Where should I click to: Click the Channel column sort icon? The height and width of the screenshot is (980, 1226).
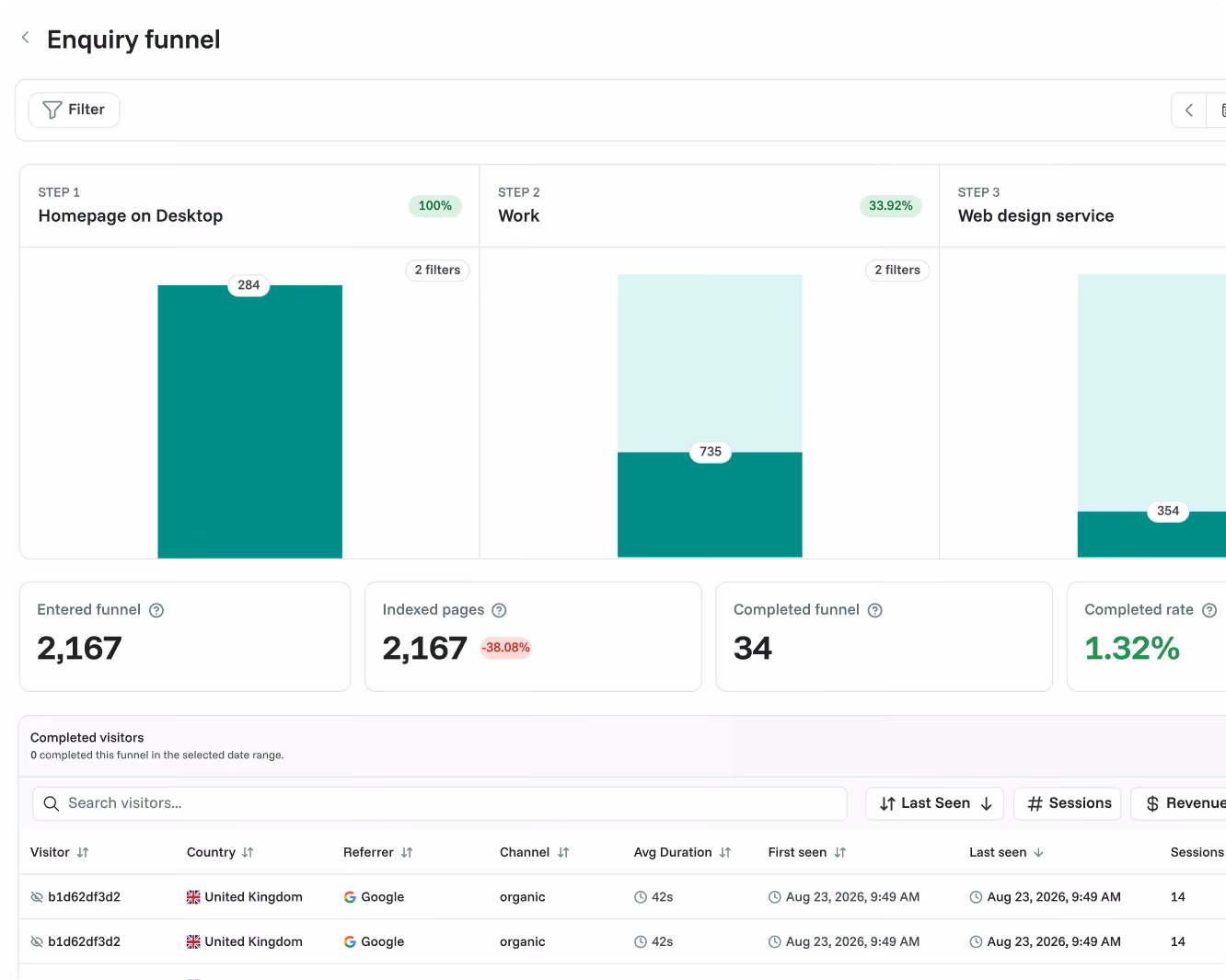click(563, 853)
